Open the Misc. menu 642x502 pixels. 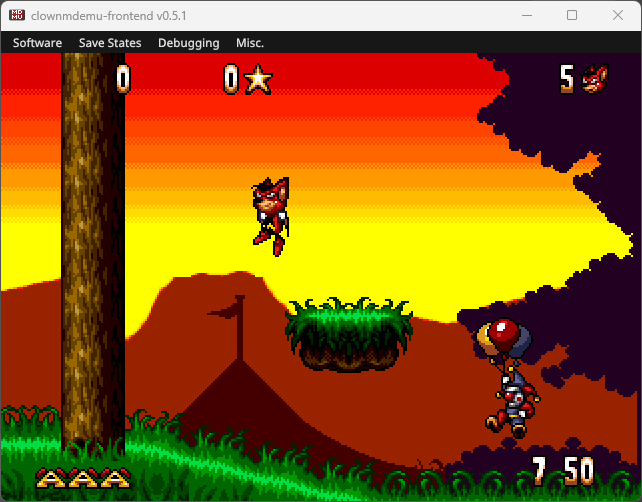250,43
